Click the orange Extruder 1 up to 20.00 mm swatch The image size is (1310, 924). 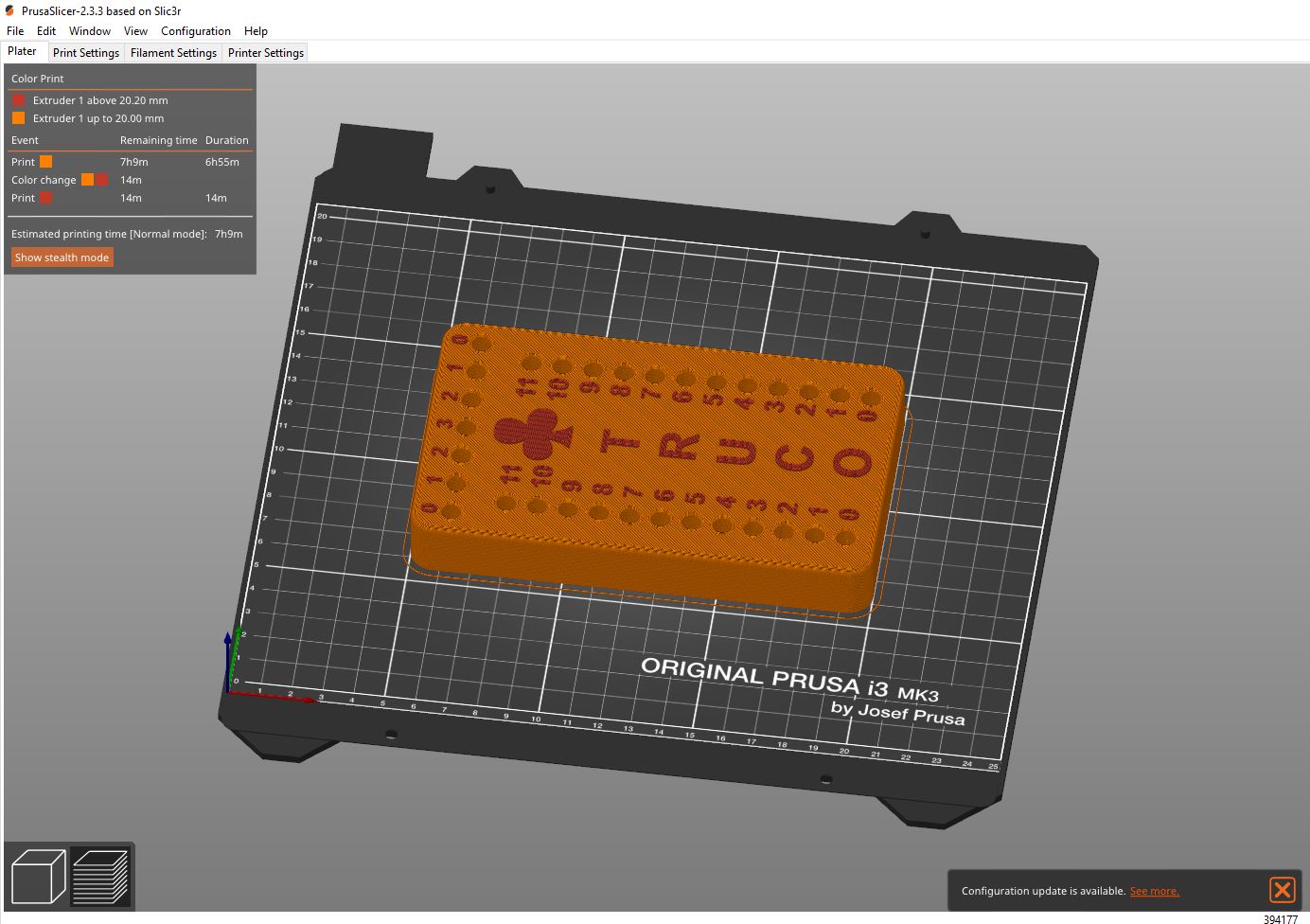click(18, 117)
